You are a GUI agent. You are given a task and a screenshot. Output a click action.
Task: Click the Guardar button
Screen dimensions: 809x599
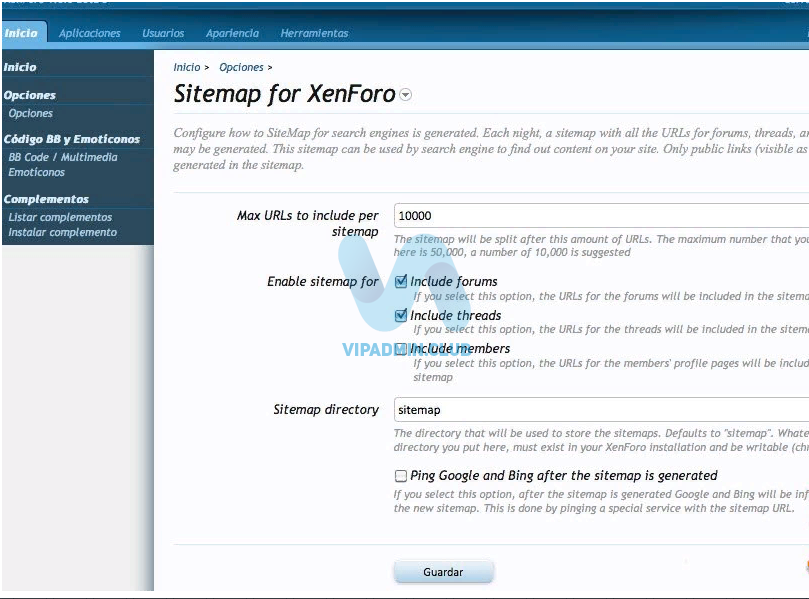443,572
